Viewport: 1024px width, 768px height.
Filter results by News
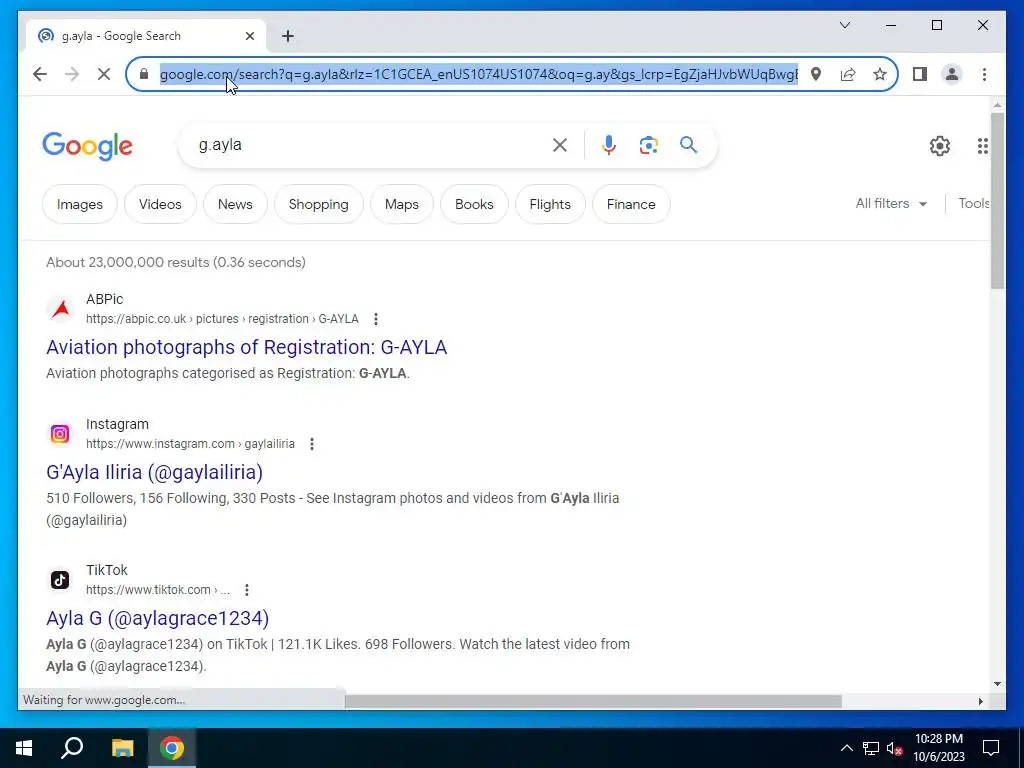point(235,204)
